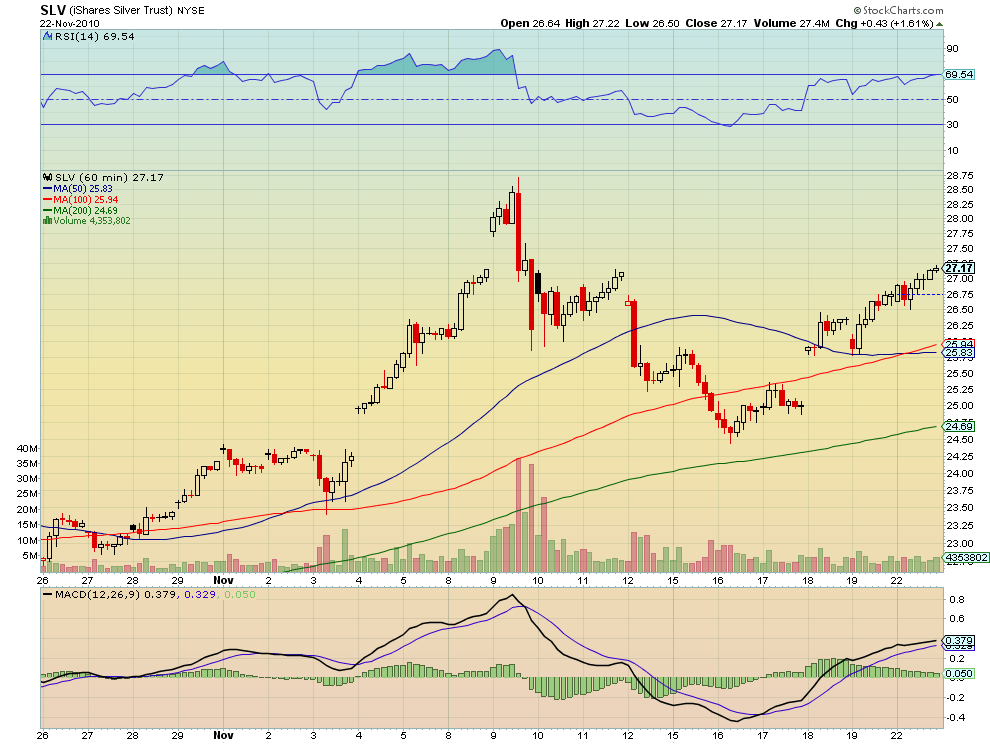Click the Nov date label under the price panel
Image resolution: width=990 pixels, height=744 pixels.
[224, 580]
